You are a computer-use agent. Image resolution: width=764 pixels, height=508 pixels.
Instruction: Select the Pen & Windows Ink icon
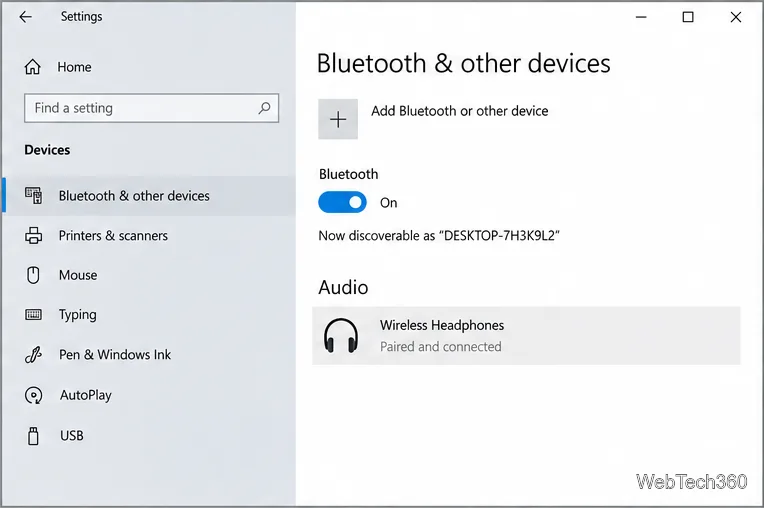[34, 355]
